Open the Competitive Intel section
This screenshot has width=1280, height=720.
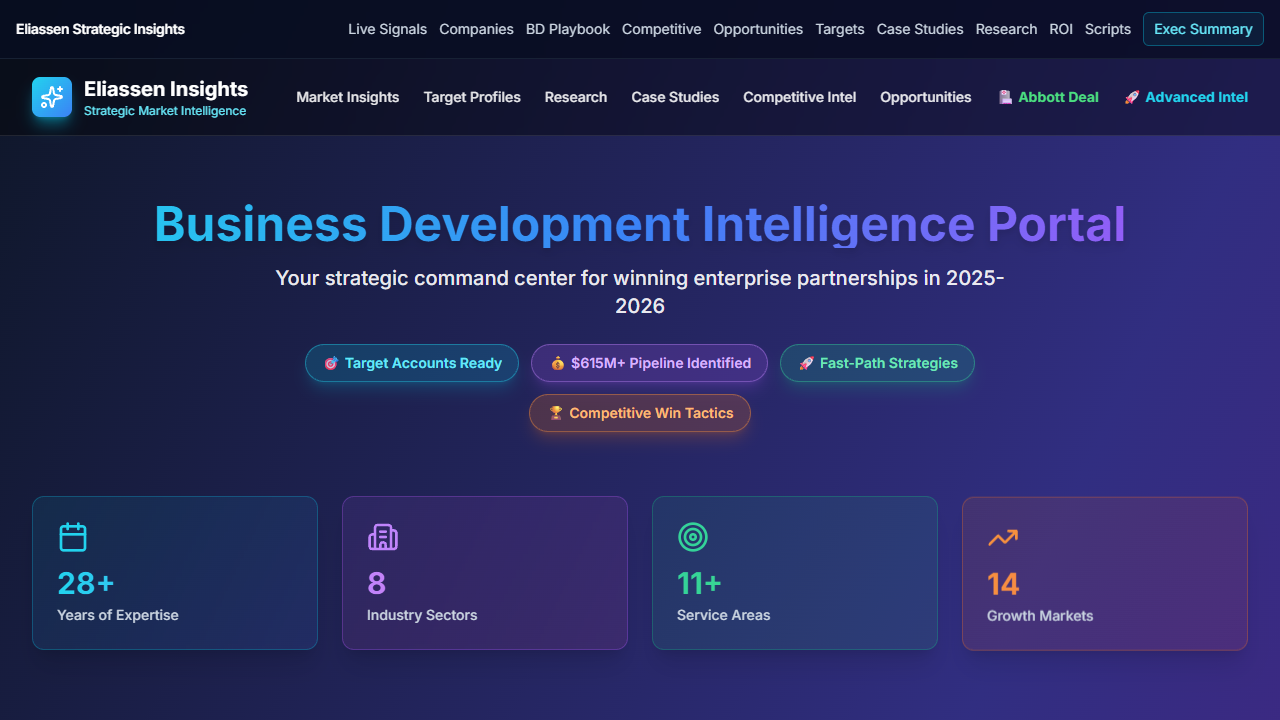(799, 97)
